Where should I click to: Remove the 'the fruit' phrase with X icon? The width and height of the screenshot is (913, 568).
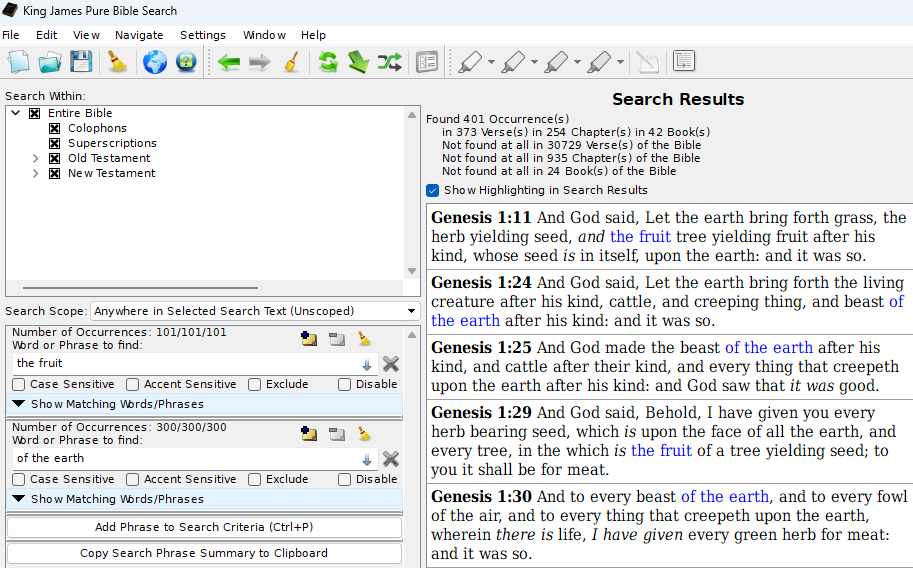[x=391, y=364]
